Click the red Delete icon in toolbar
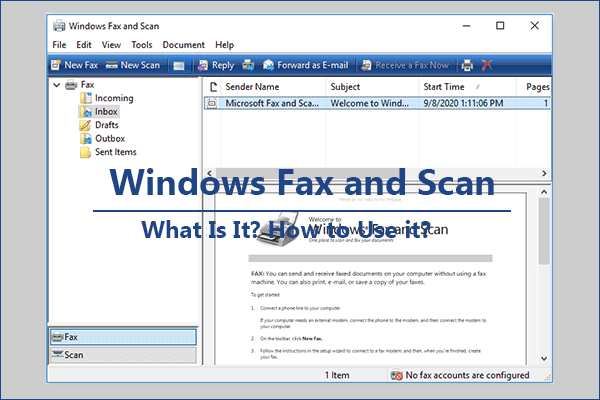The image size is (600, 400). [x=487, y=65]
